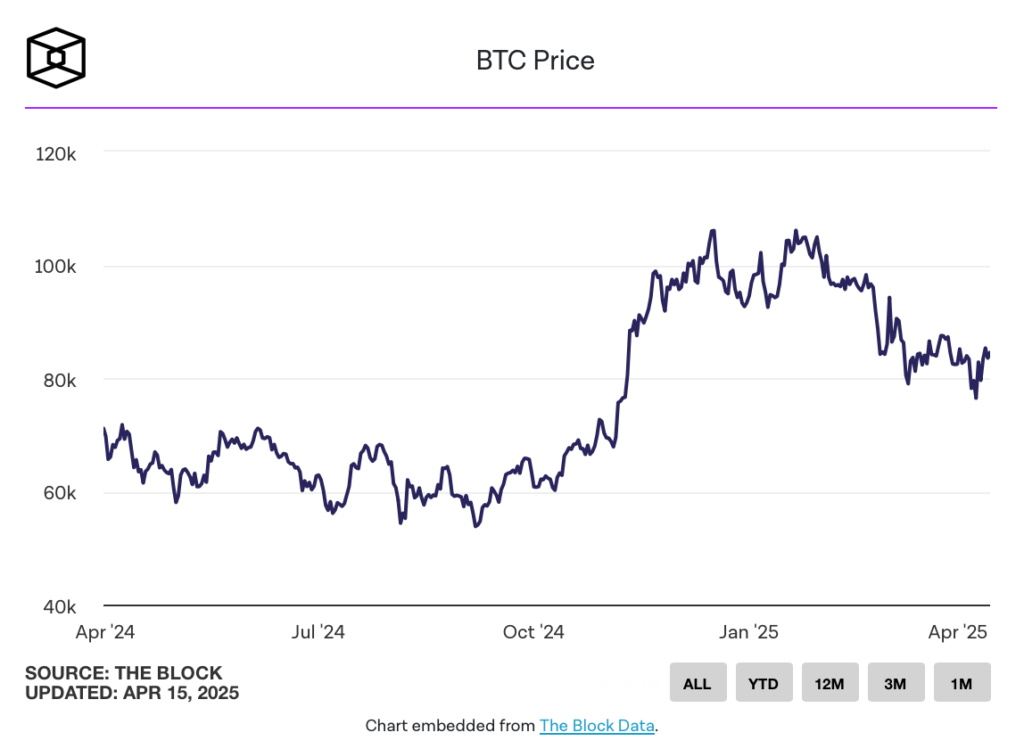Click the BTC Price chart title
1024x749 pixels.
click(x=535, y=61)
